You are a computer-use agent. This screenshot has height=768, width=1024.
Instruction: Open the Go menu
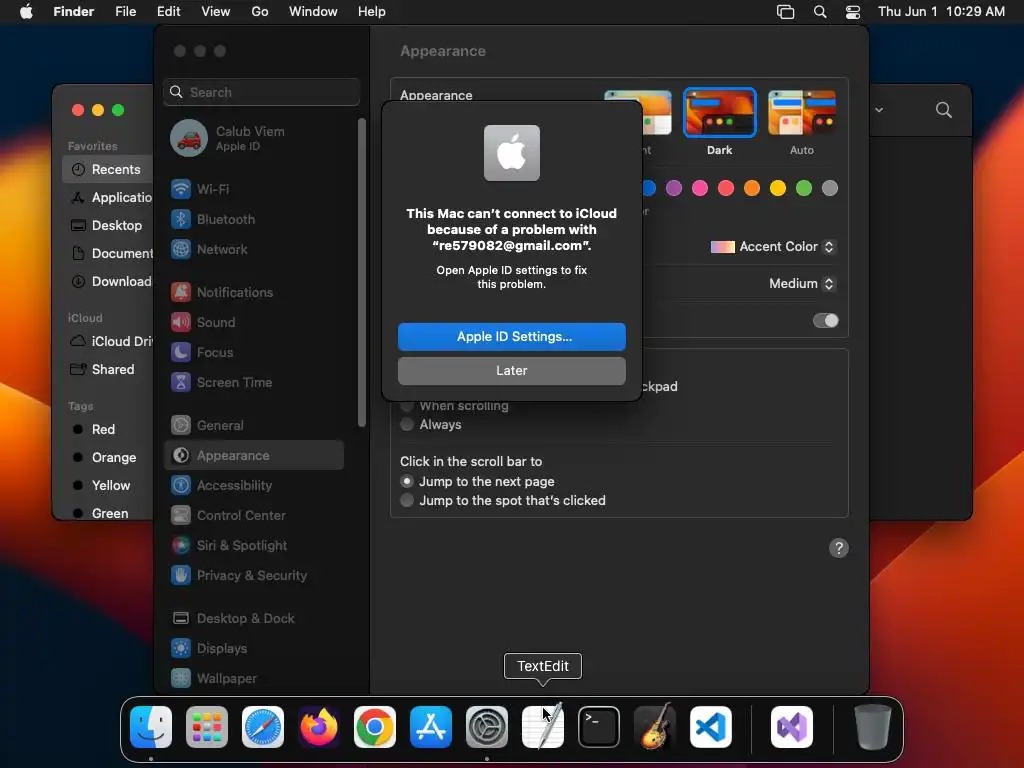pyautogui.click(x=260, y=12)
